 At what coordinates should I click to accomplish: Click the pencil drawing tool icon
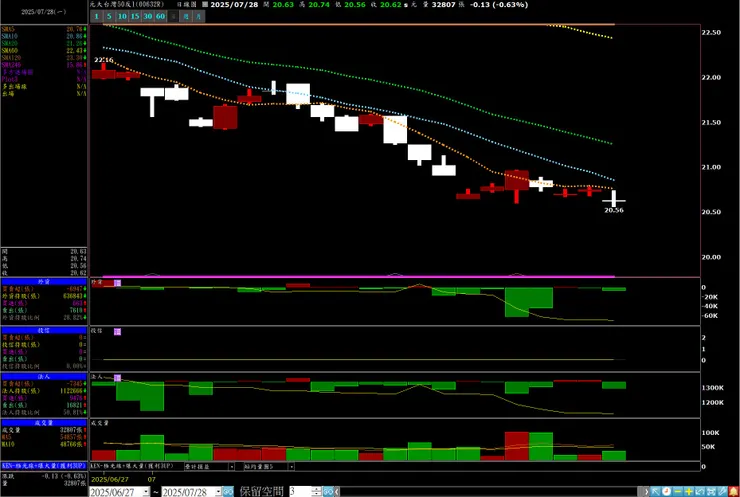723,491
